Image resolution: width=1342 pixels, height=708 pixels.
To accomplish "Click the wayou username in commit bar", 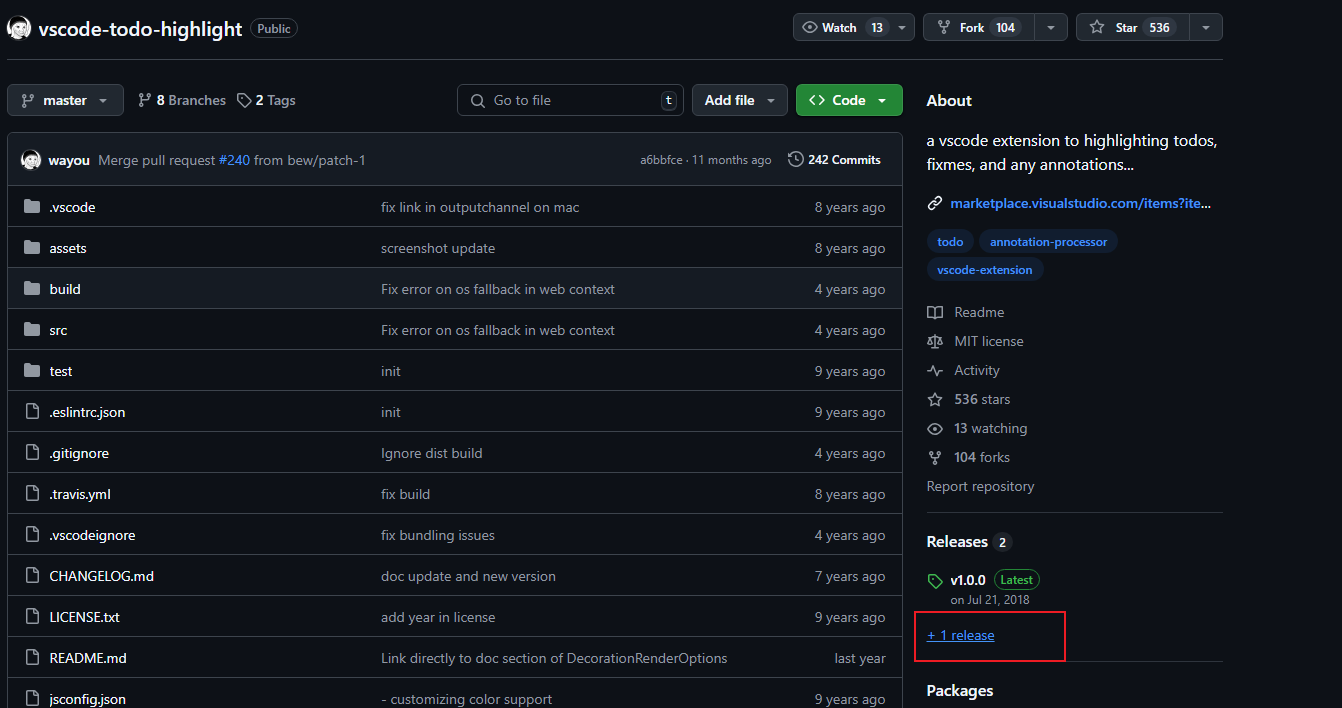I will [69, 160].
